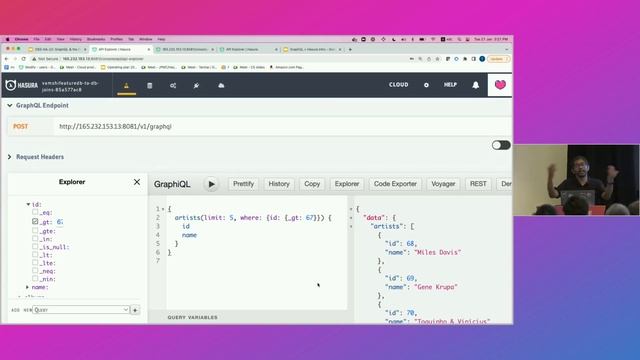
Task: Collapse the id: tree node
Action: click(28, 204)
